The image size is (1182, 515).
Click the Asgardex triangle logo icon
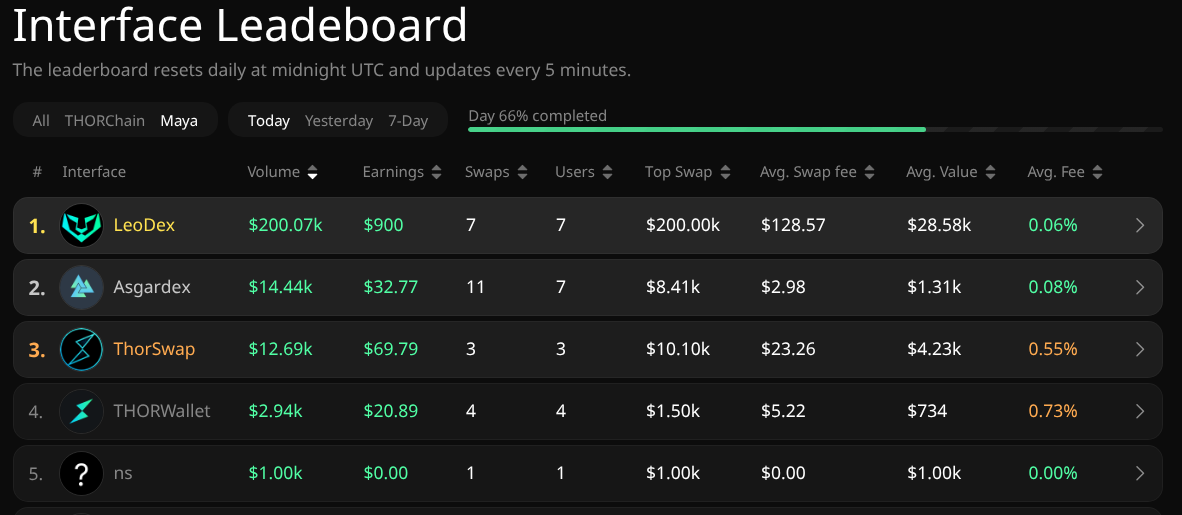81,287
